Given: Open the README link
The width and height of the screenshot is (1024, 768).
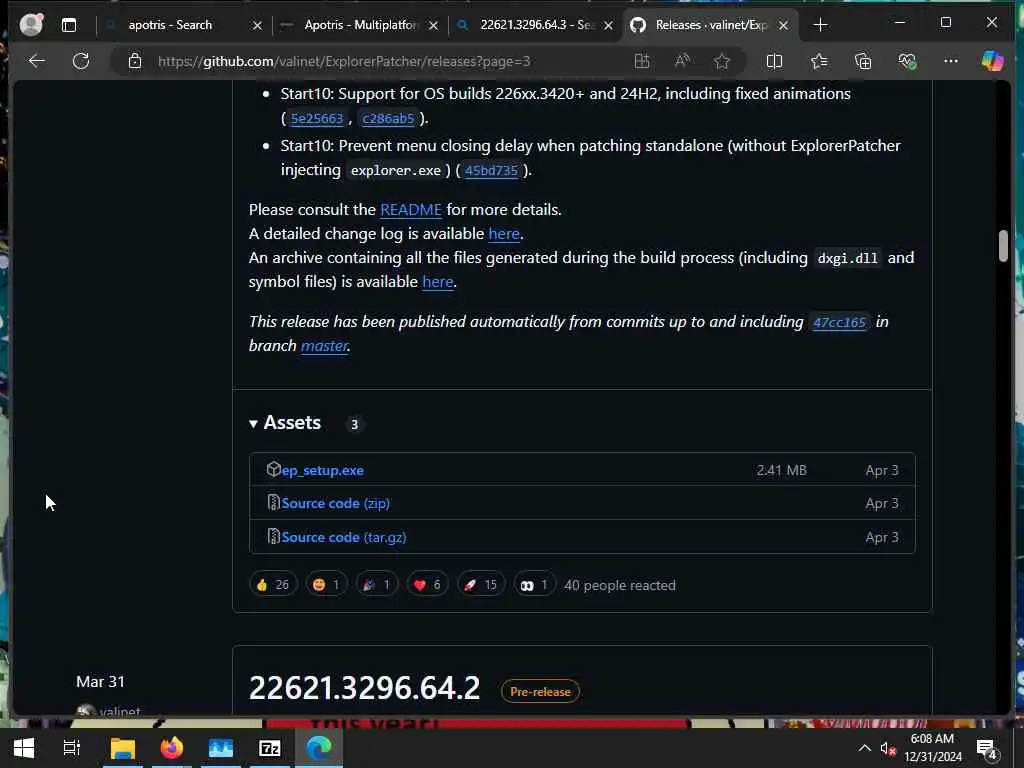Looking at the screenshot, I should [411, 210].
